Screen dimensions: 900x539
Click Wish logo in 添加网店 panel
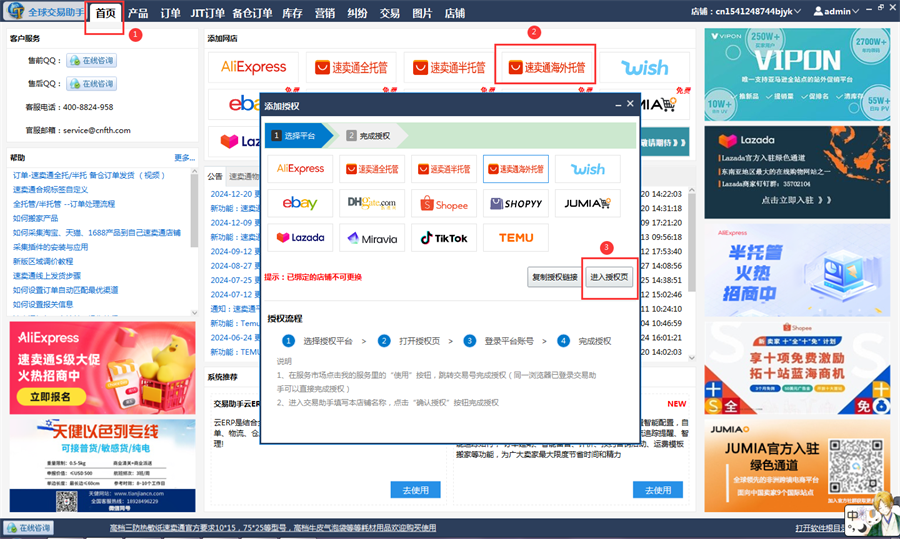pos(645,67)
